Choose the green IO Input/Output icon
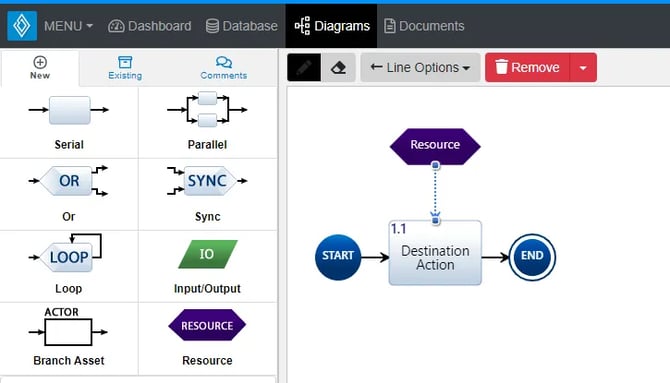 click(208, 254)
